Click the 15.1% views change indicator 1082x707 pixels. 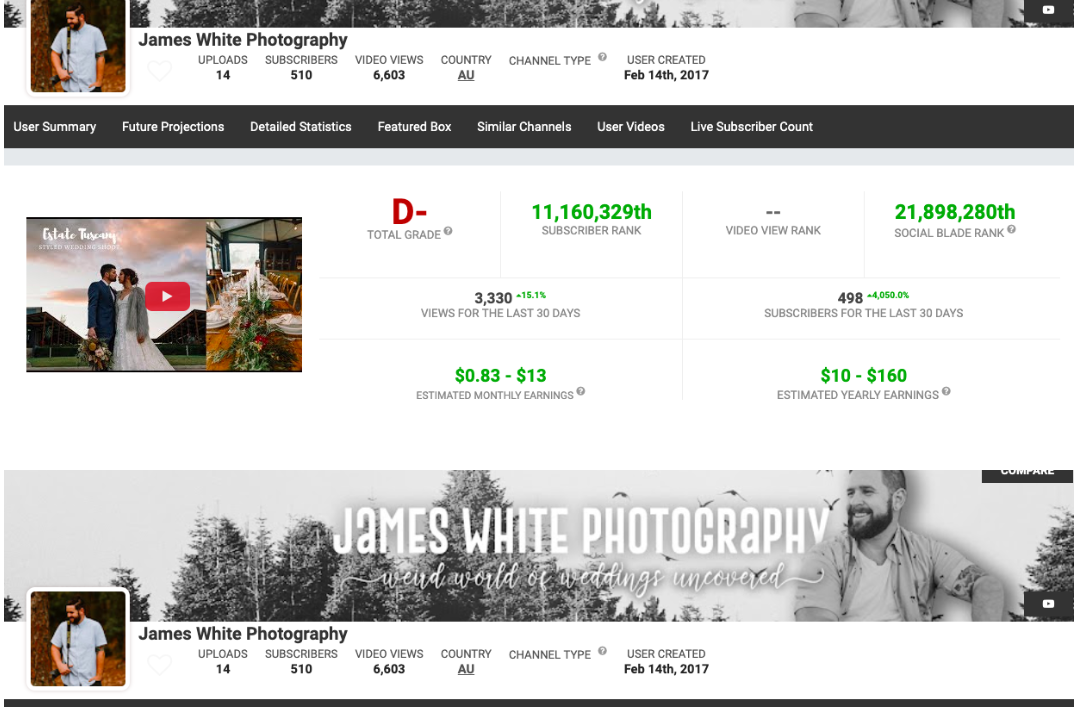point(531,295)
